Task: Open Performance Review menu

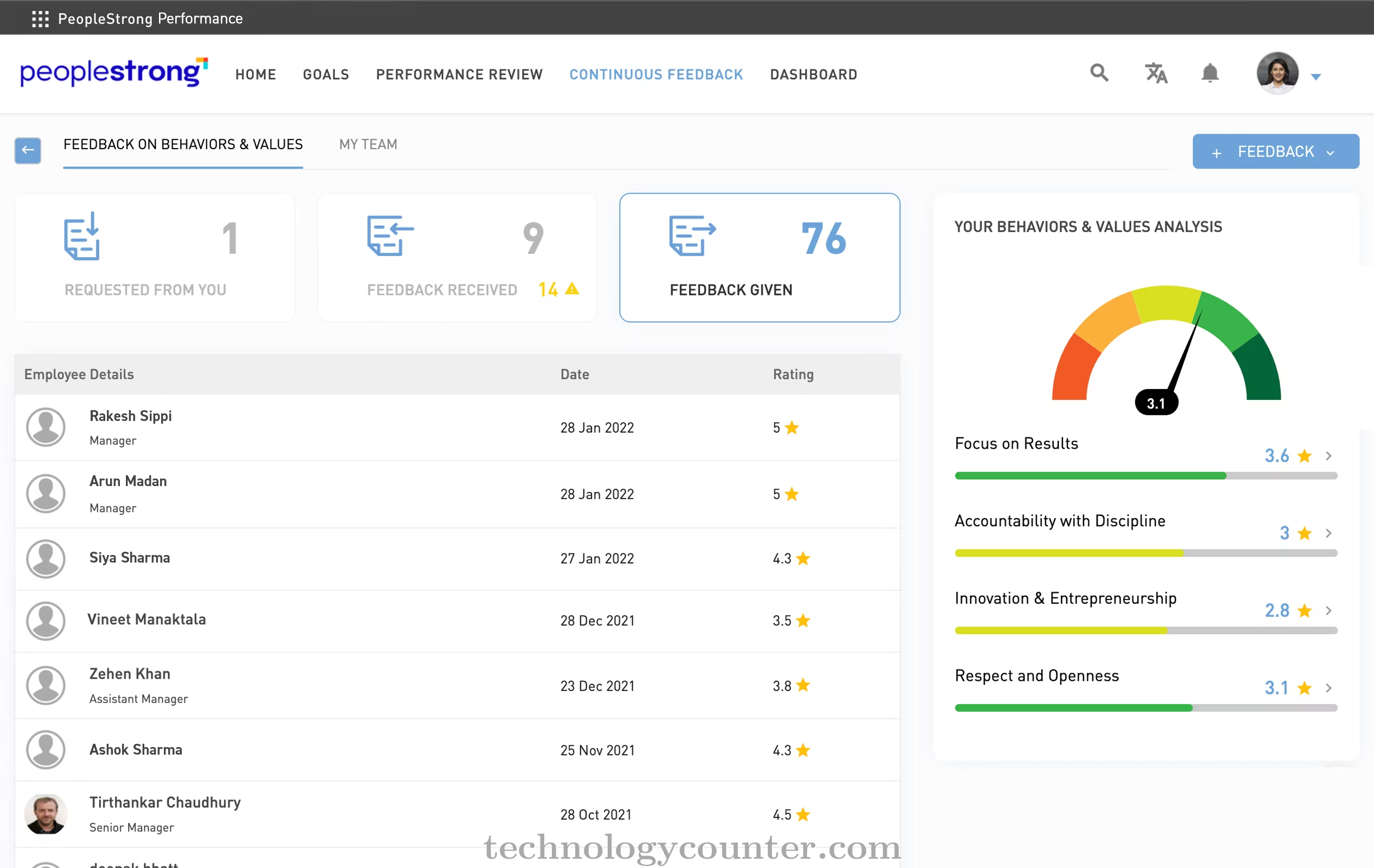Action: [459, 74]
